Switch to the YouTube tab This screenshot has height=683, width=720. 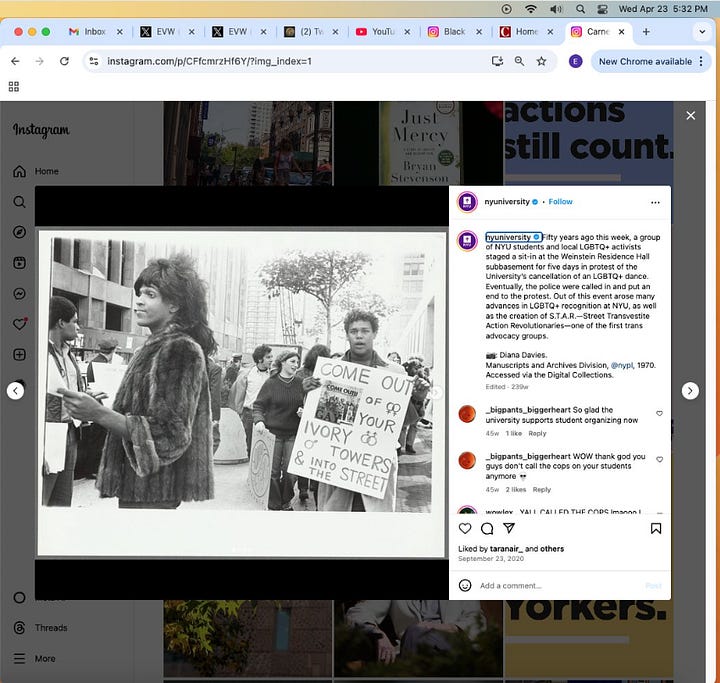(375, 32)
